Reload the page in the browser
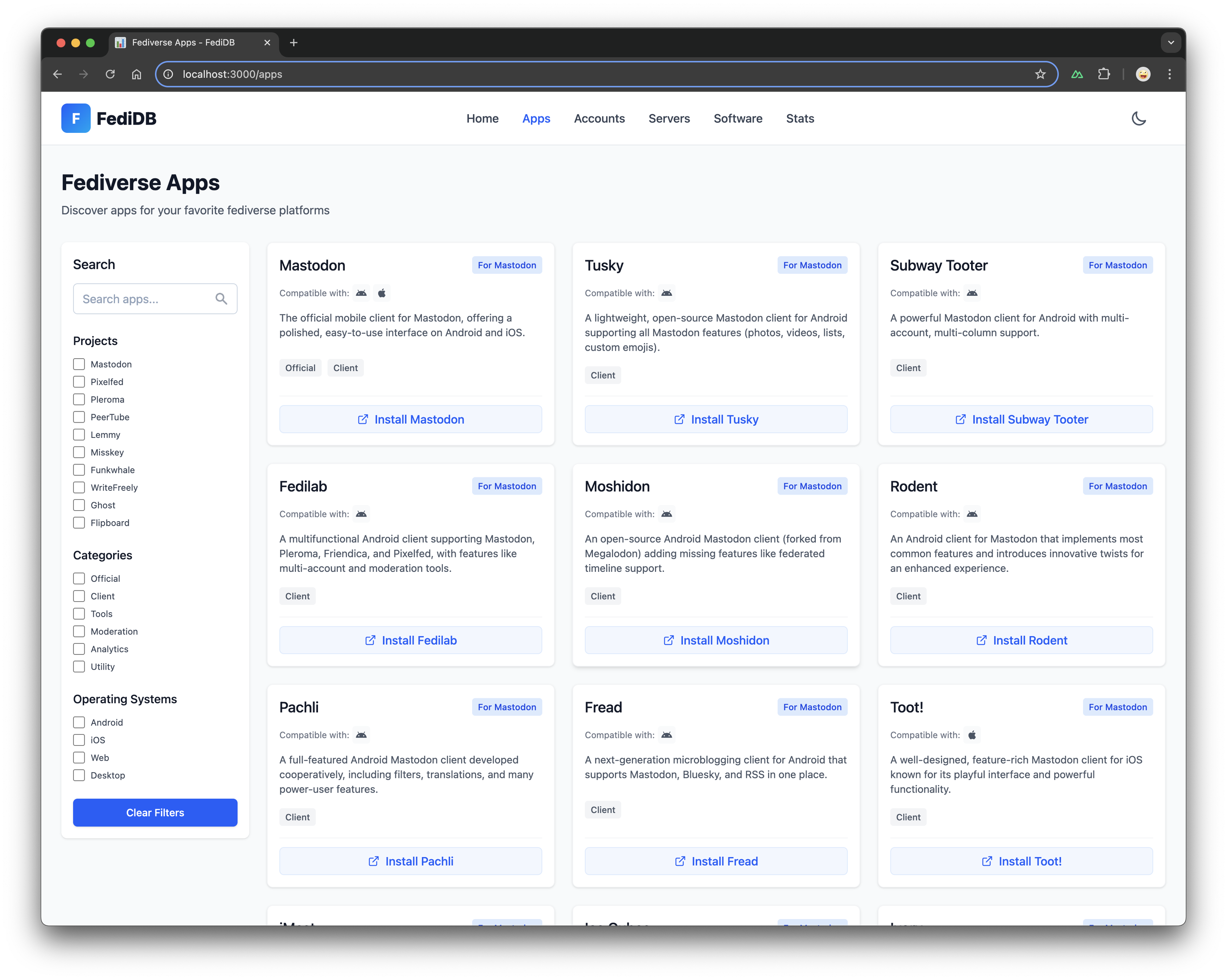This screenshot has height=980, width=1227. 110,74
